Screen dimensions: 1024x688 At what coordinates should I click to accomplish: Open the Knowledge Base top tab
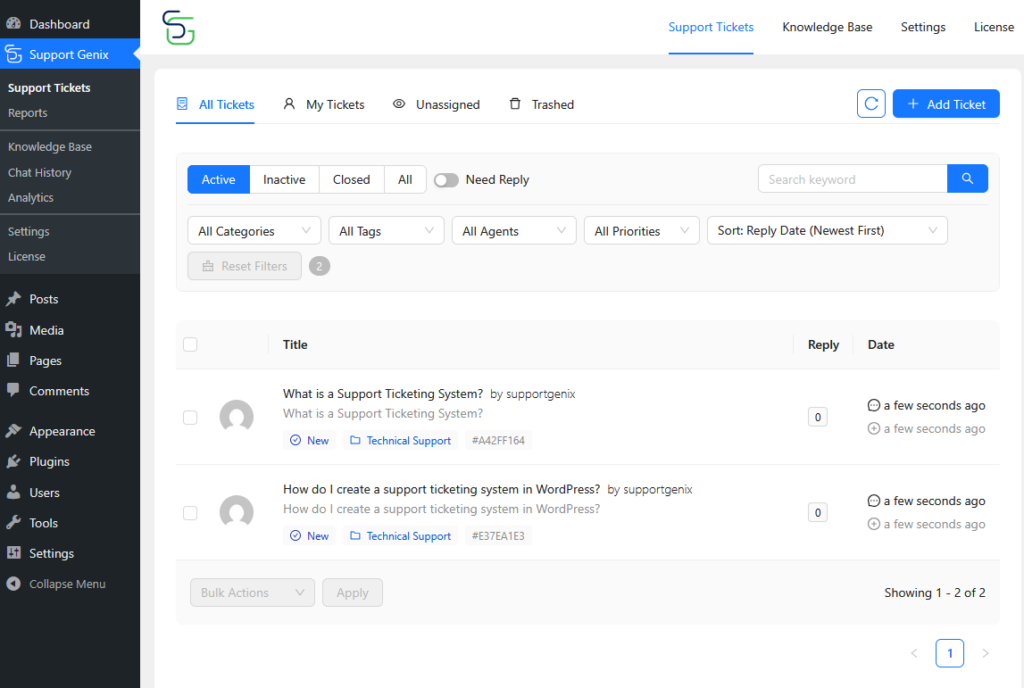coord(827,27)
